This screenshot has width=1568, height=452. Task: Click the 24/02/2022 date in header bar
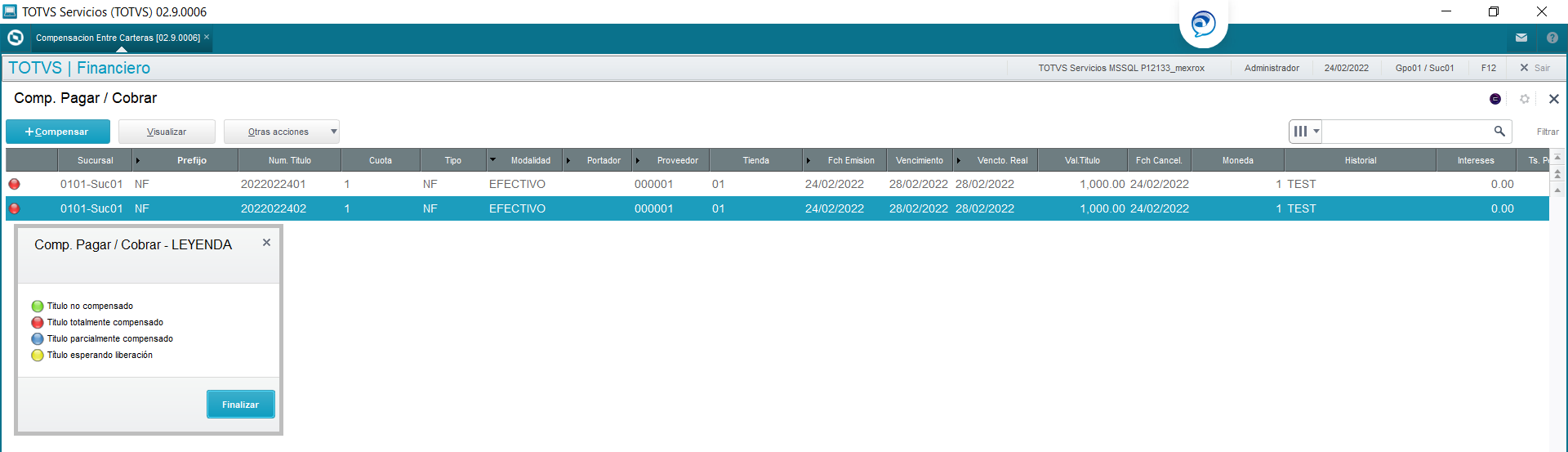[x=1347, y=68]
